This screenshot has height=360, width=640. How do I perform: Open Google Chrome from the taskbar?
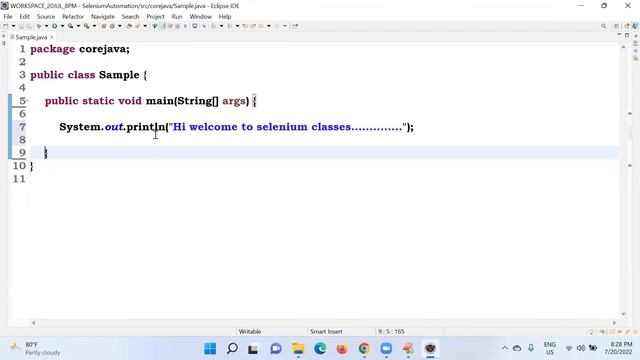point(364,349)
